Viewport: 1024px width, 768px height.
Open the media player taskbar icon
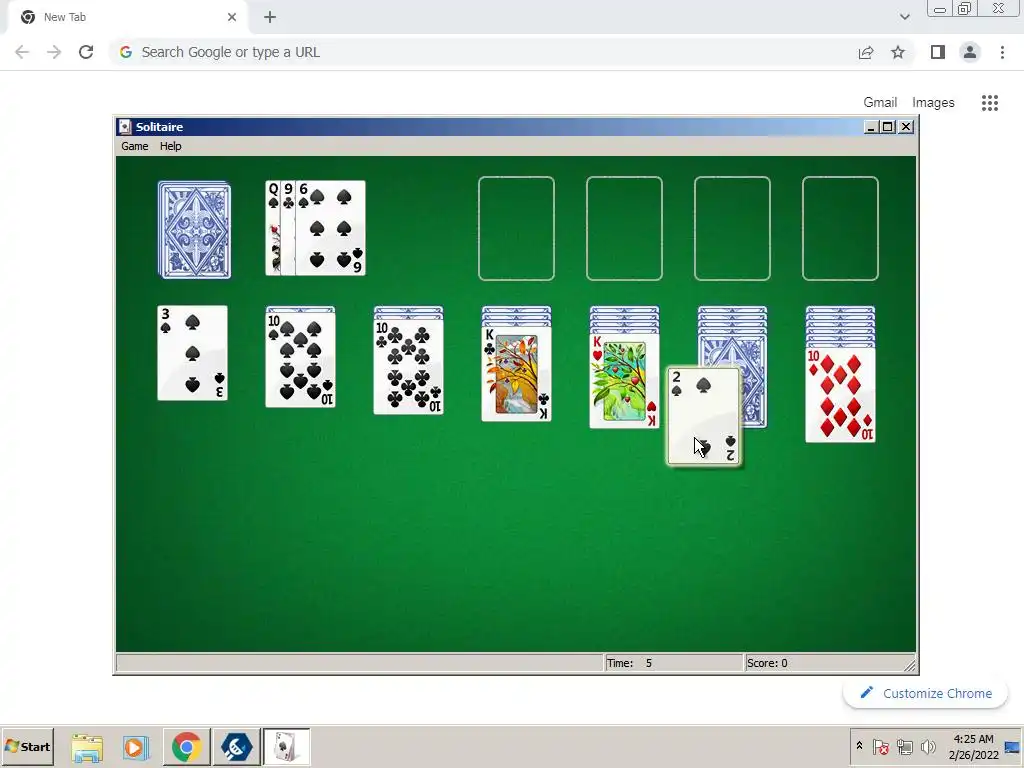[x=136, y=746]
